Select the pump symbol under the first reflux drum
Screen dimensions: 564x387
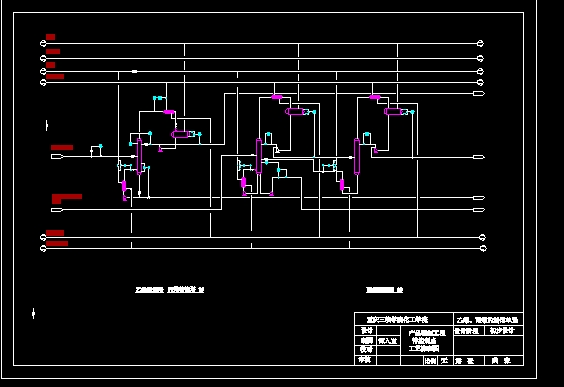tap(160, 149)
